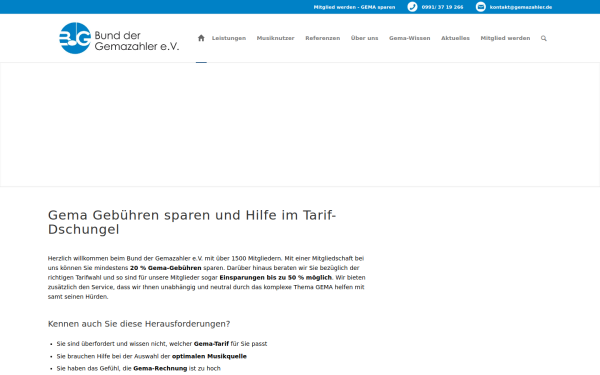
Task: Click the kontakt@gemazahler.de email link
Action: [x=521, y=7]
